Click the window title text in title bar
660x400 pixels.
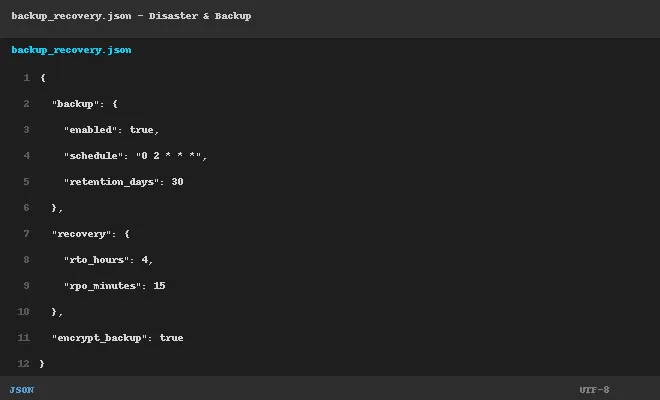[x=131, y=16]
